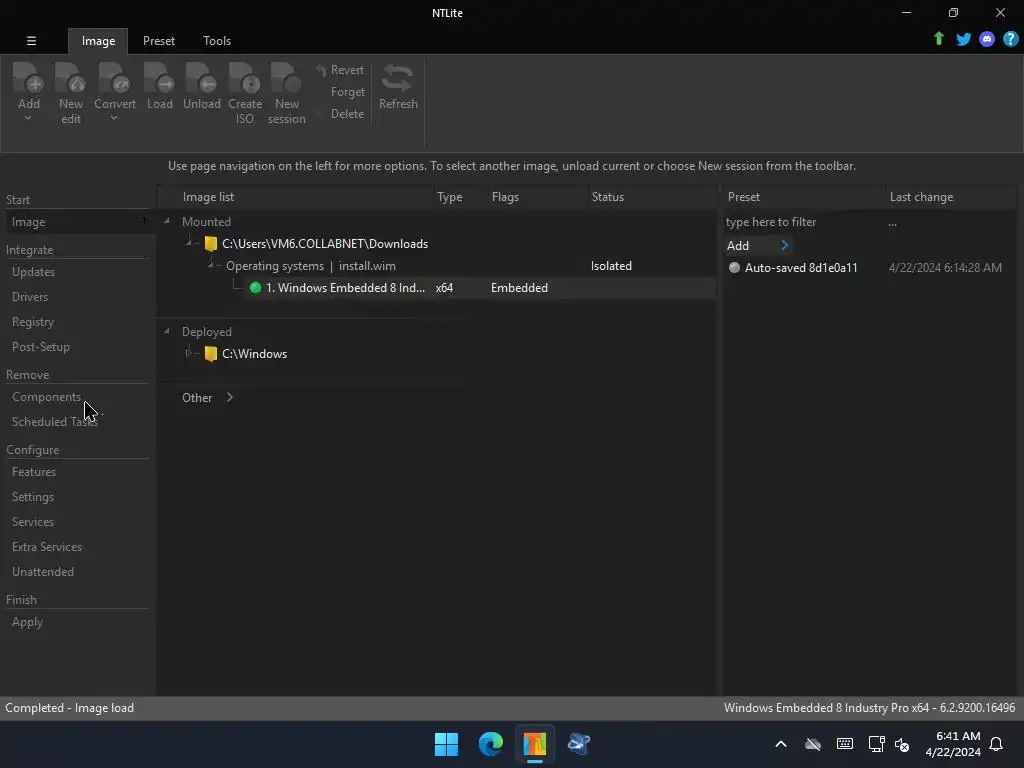
Task: Click NTLite icon in taskbar
Action: tap(534, 743)
